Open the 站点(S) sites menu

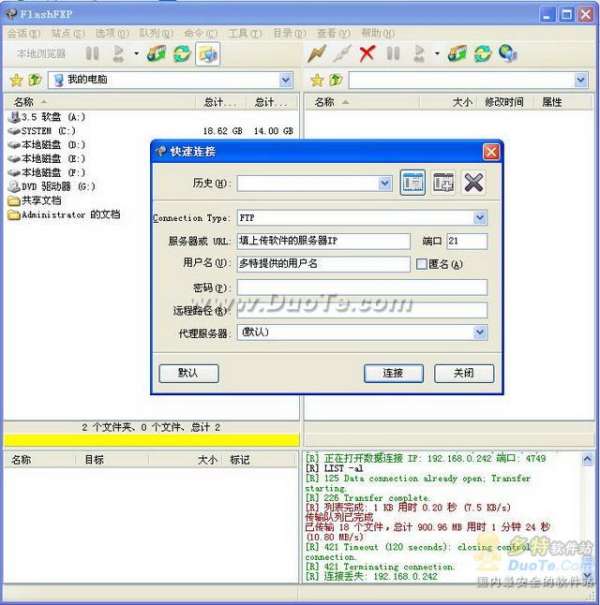click(68, 34)
